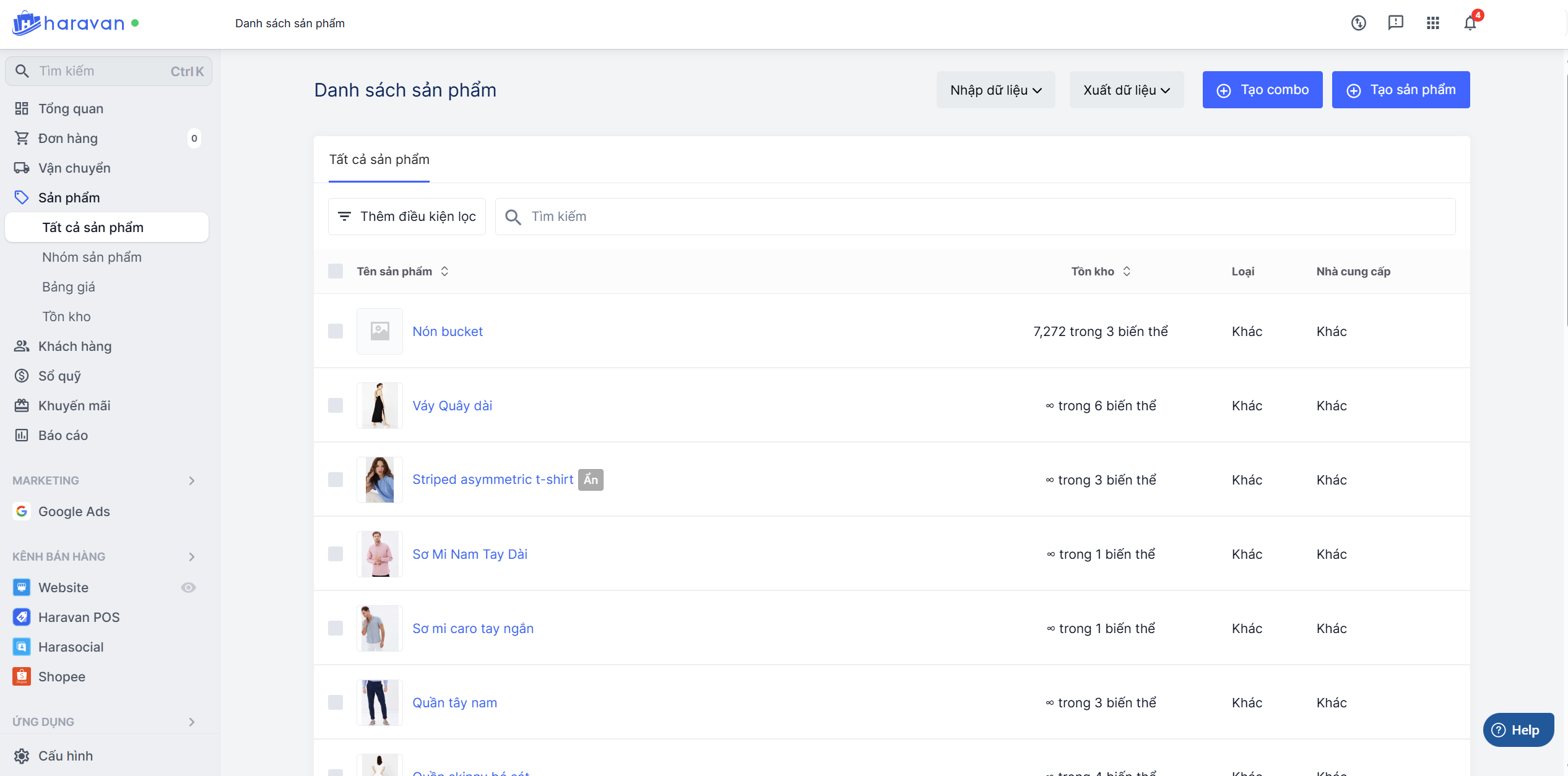Switch to Tất cả sản phẩm tab
The width and height of the screenshot is (1568, 776).
coord(379,160)
